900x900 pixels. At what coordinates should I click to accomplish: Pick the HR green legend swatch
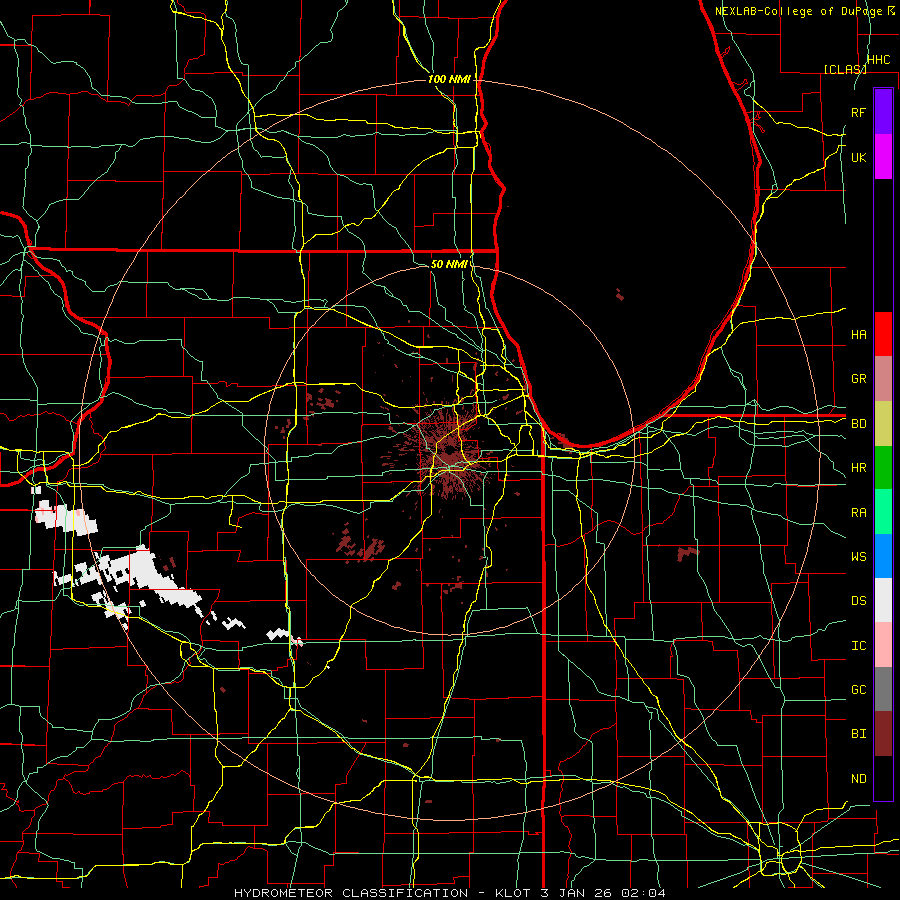(883, 467)
